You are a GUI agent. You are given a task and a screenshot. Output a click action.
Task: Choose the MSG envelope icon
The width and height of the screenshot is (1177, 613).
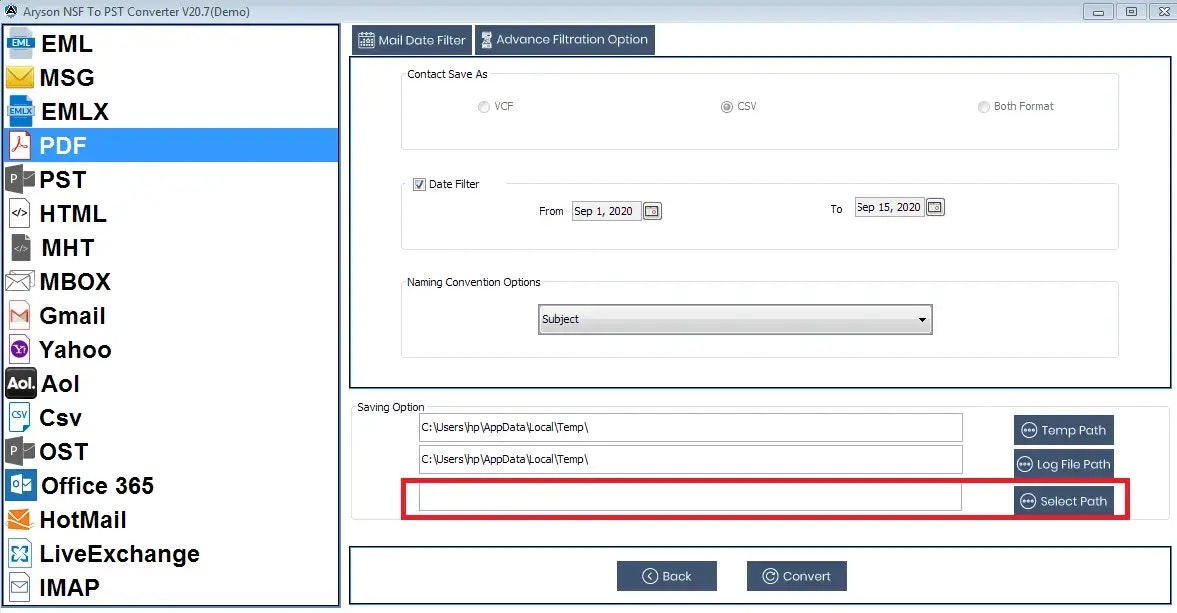(20, 77)
